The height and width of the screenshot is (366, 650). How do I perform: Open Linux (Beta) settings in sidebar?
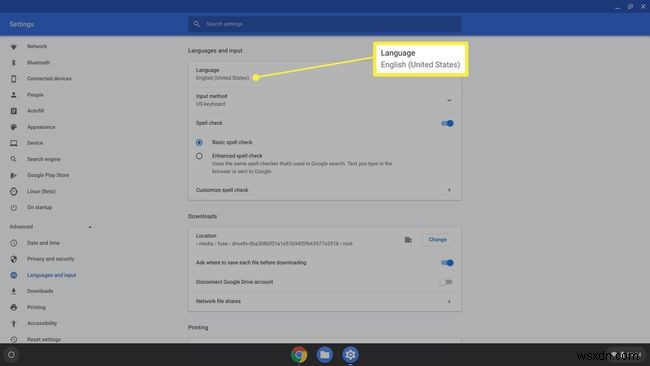pyautogui.click(x=41, y=191)
